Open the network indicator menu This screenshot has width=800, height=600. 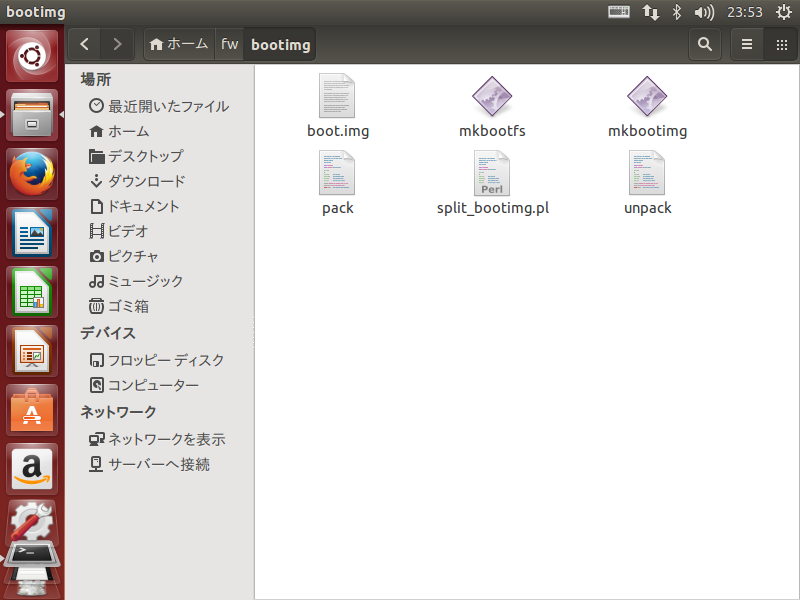coord(651,12)
